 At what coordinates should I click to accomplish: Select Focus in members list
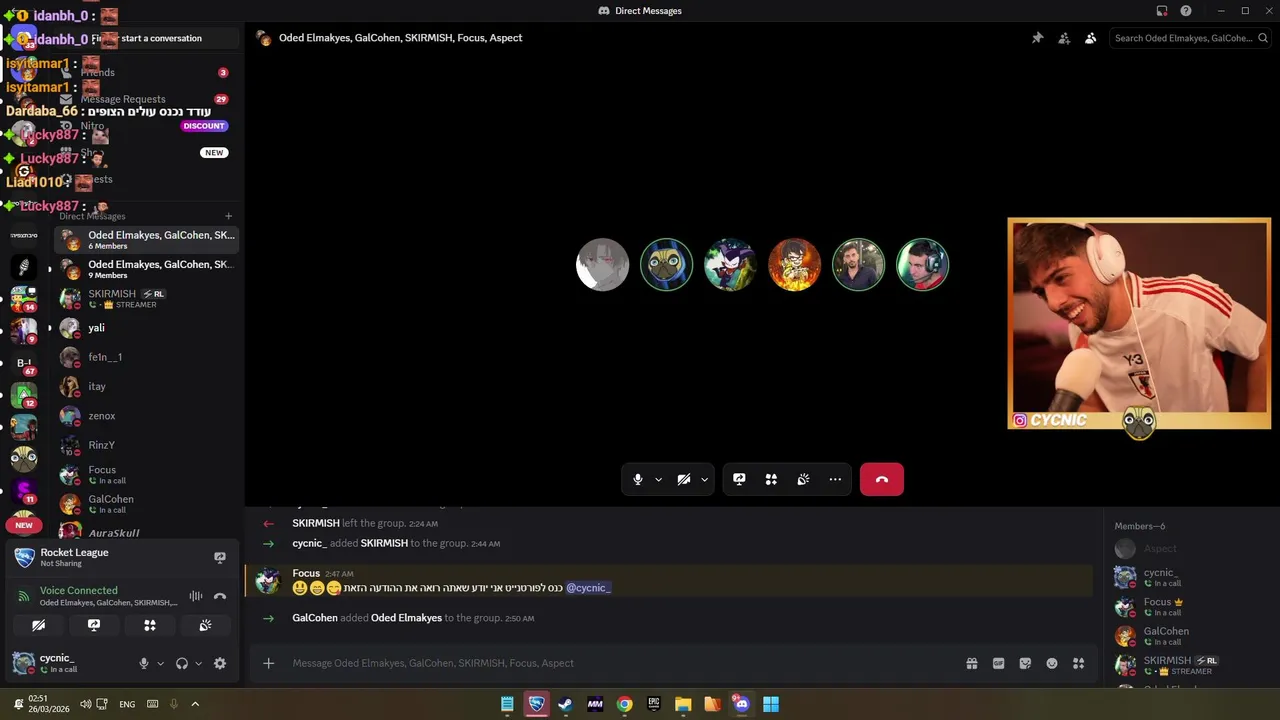(1190, 606)
